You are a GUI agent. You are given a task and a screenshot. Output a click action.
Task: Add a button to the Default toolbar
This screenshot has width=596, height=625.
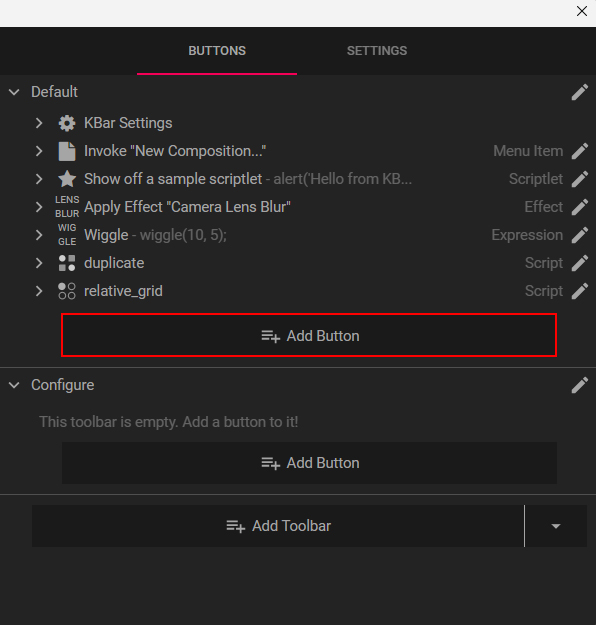(309, 336)
